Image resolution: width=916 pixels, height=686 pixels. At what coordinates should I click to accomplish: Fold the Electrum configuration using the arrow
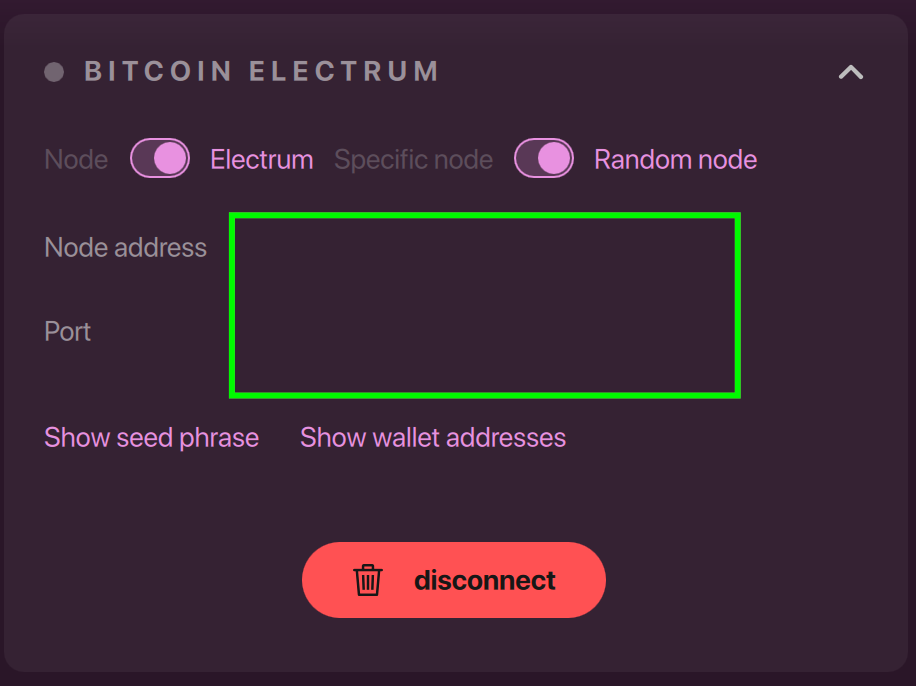pyautogui.click(x=850, y=72)
